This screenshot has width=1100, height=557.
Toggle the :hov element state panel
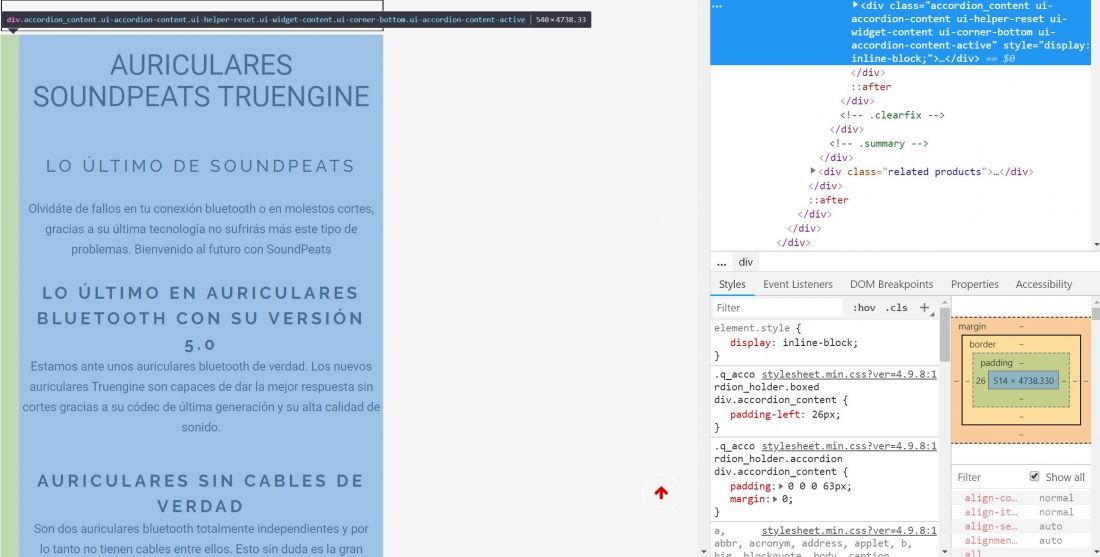point(864,307)
